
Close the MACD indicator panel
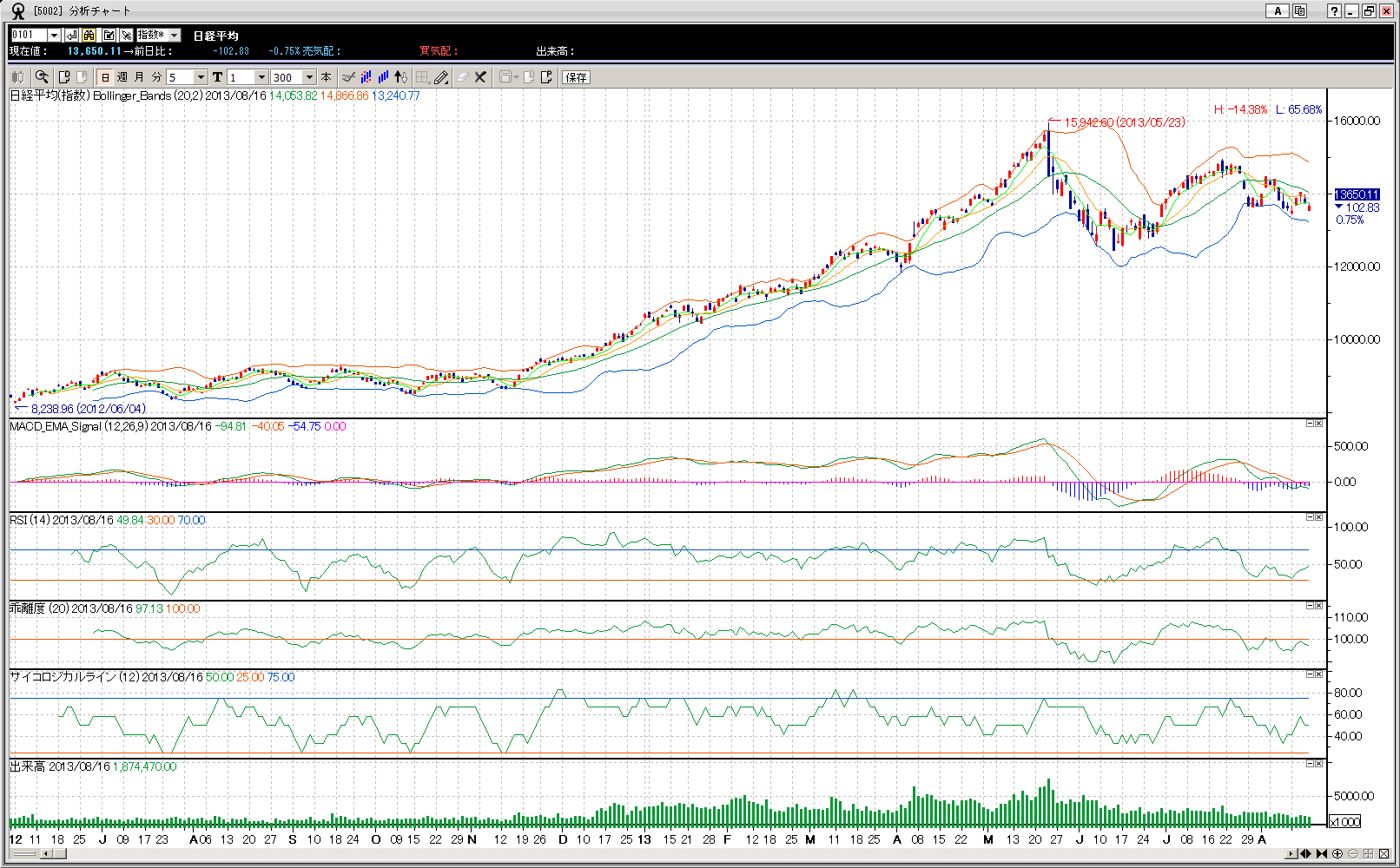1318,424
